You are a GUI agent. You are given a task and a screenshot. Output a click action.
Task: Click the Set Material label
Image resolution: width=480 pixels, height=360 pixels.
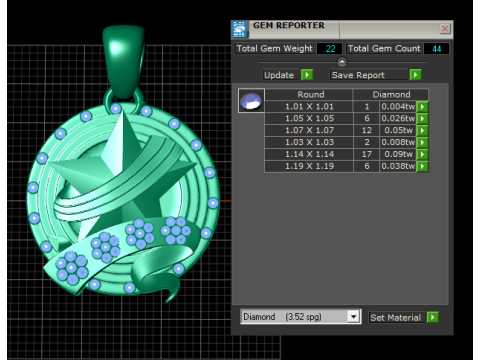click(396, 318)
